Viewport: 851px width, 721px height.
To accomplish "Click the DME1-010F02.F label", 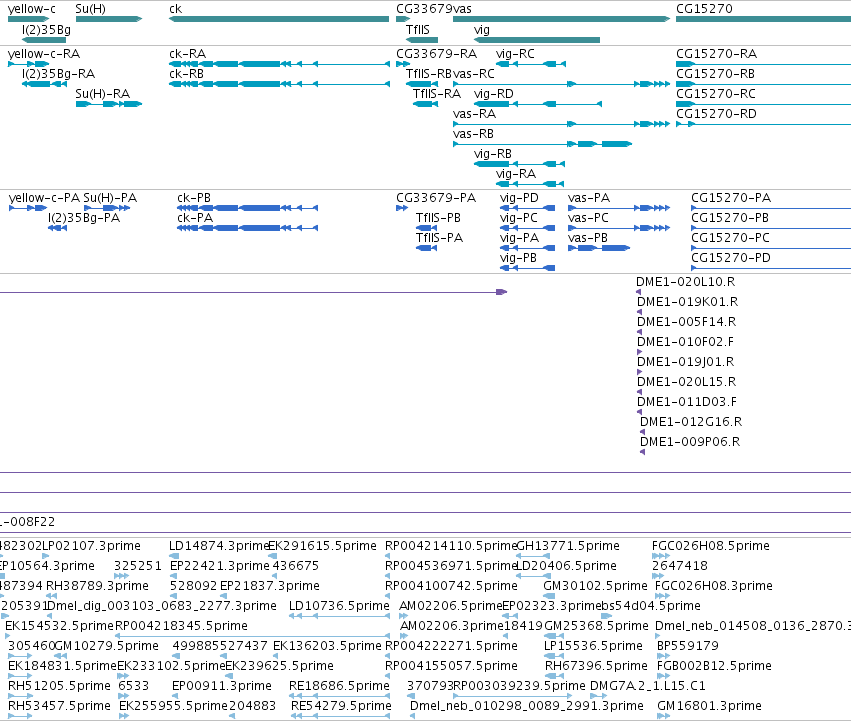I will (685, 342).
